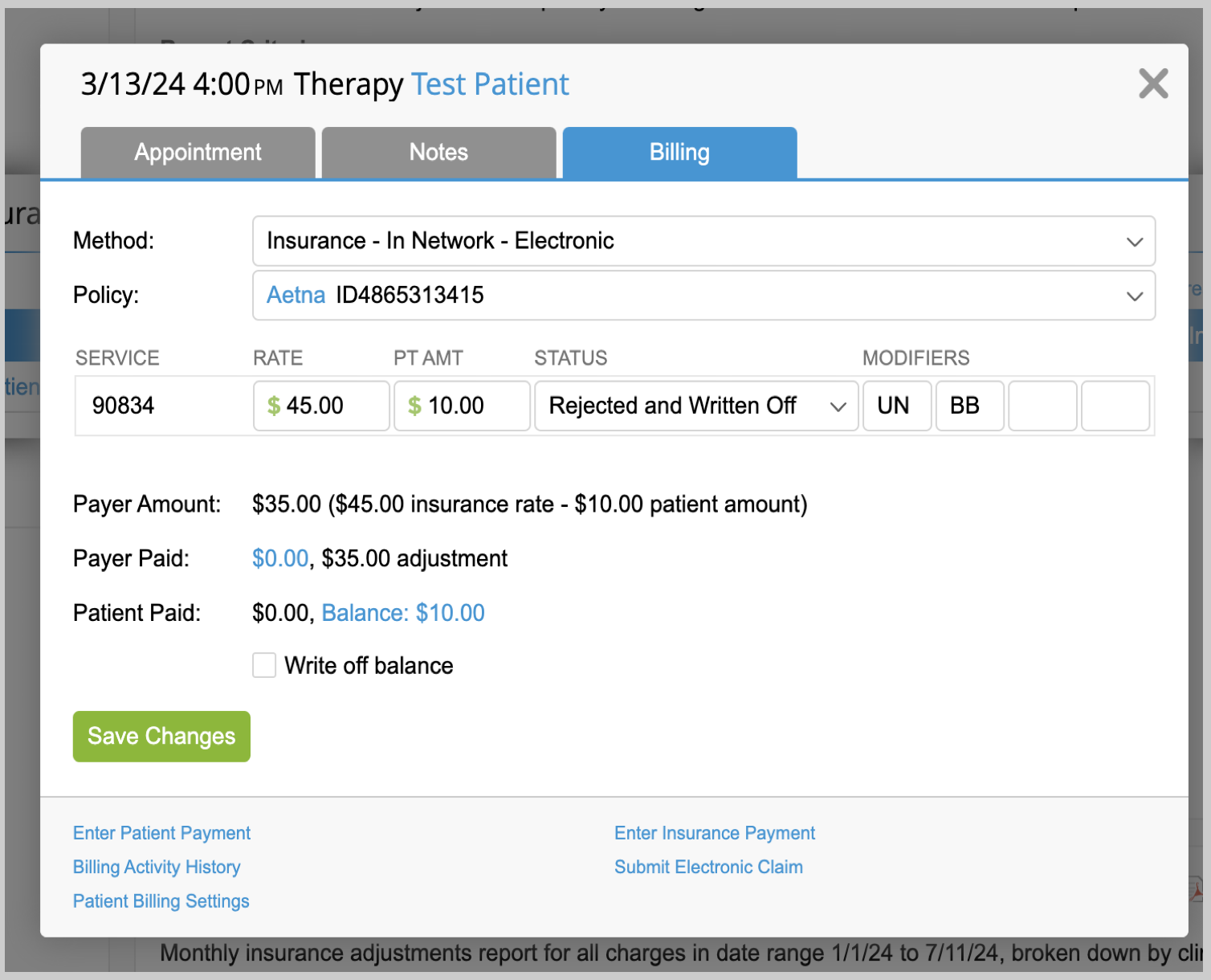Tick the Write off balance checkbox

click(x=264, y=665)
